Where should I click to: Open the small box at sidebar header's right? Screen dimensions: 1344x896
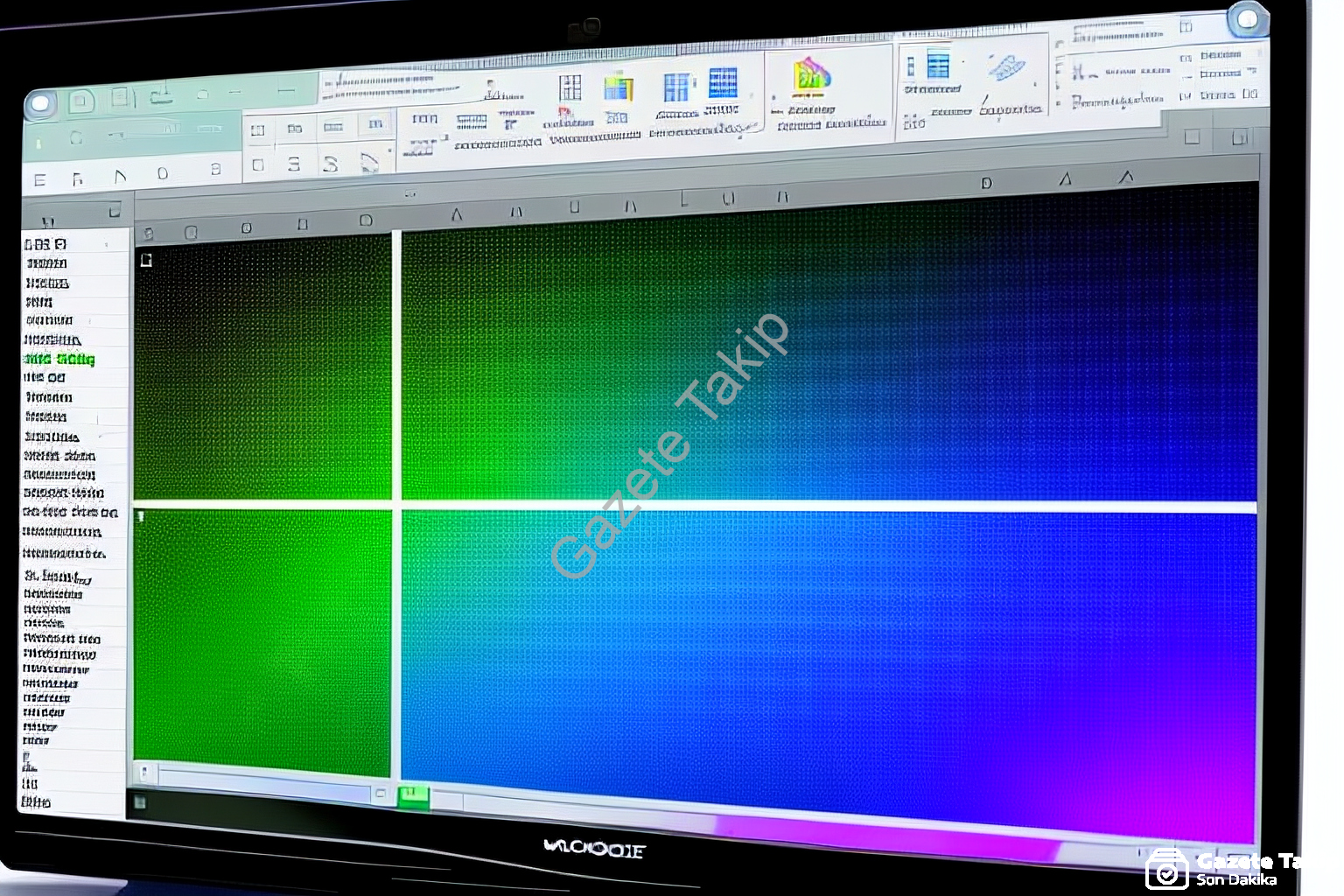coord(114,212)
